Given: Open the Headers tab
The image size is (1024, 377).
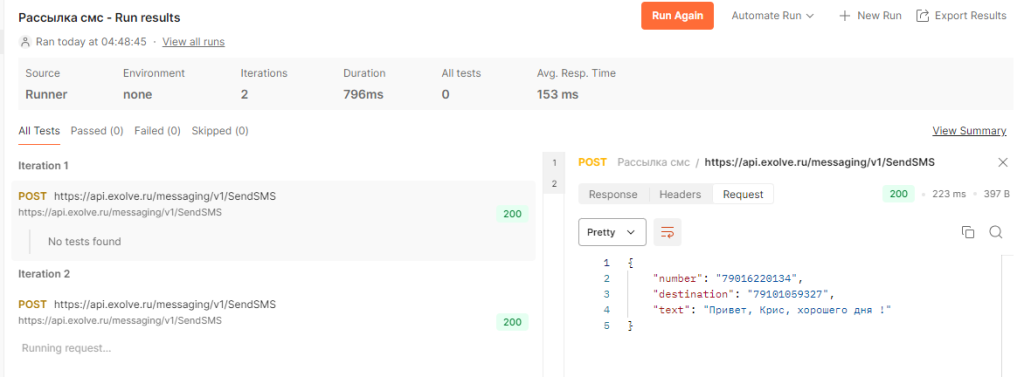Looking at the screenshot, I should [x=680, y=194].
